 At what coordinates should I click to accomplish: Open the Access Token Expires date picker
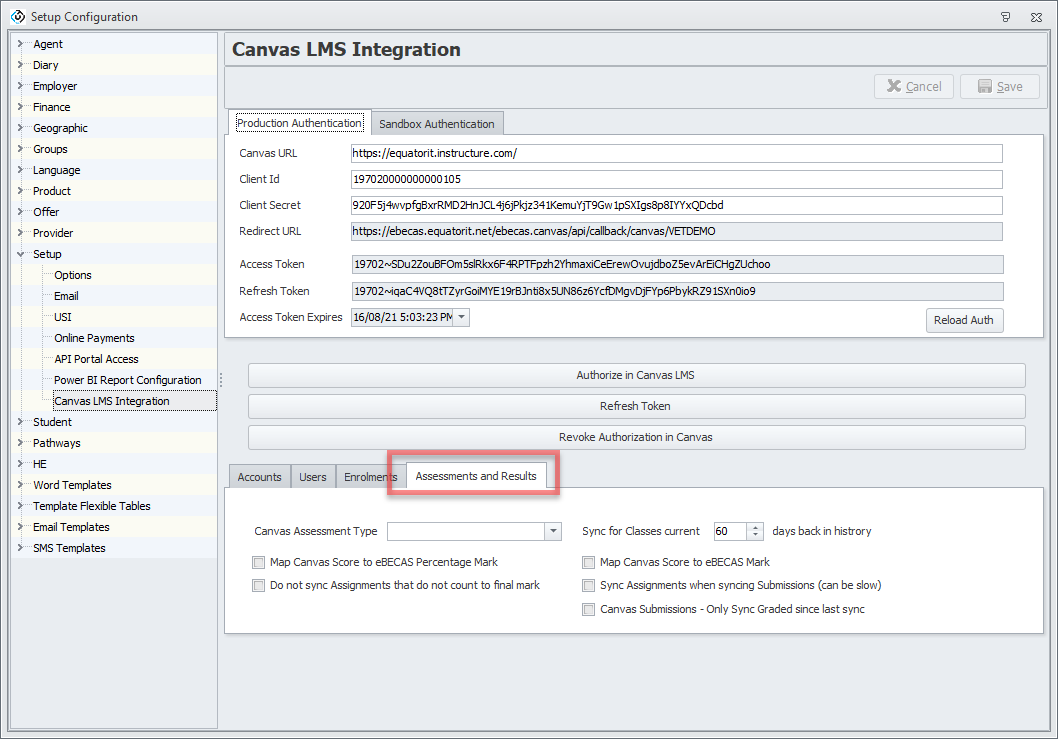pos(461,318)
